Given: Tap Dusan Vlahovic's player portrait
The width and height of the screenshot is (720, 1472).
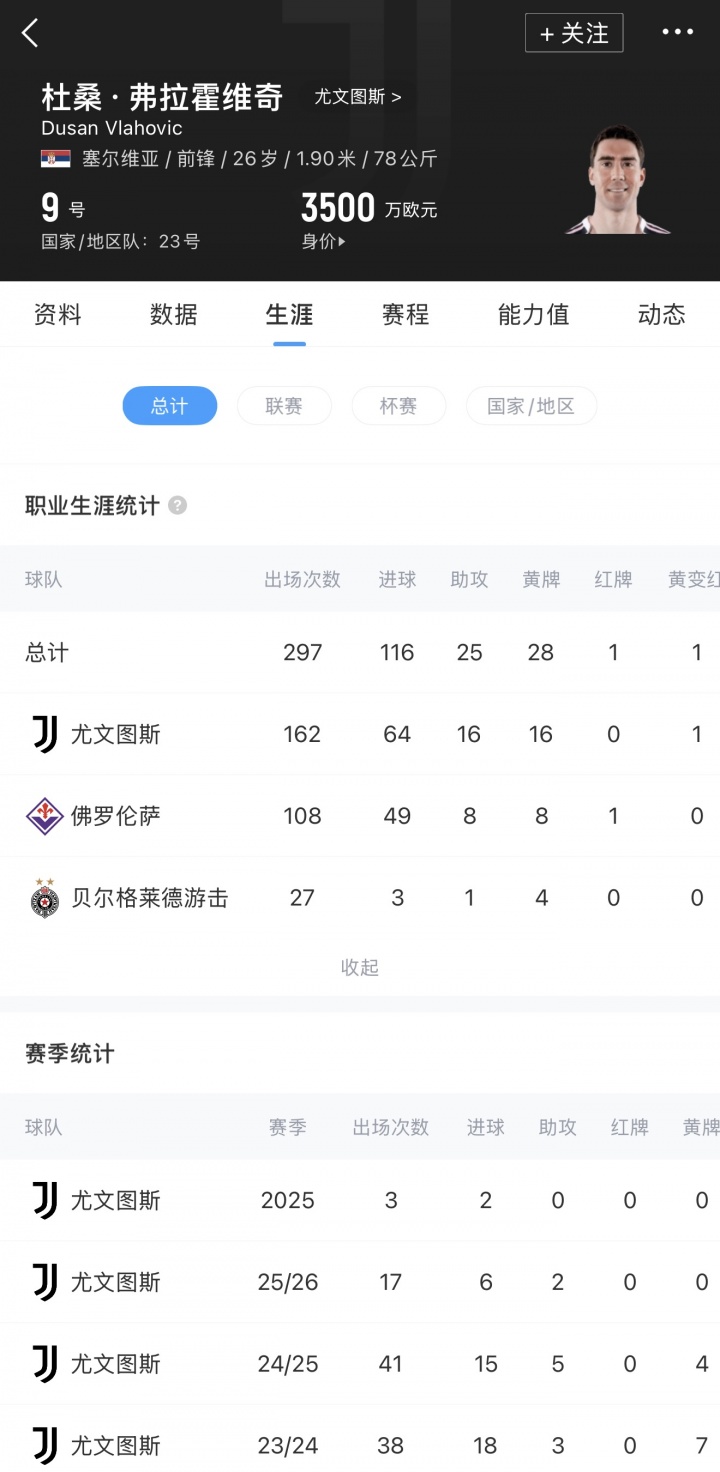Looking at the screenshot, I should tap(616, 180).
